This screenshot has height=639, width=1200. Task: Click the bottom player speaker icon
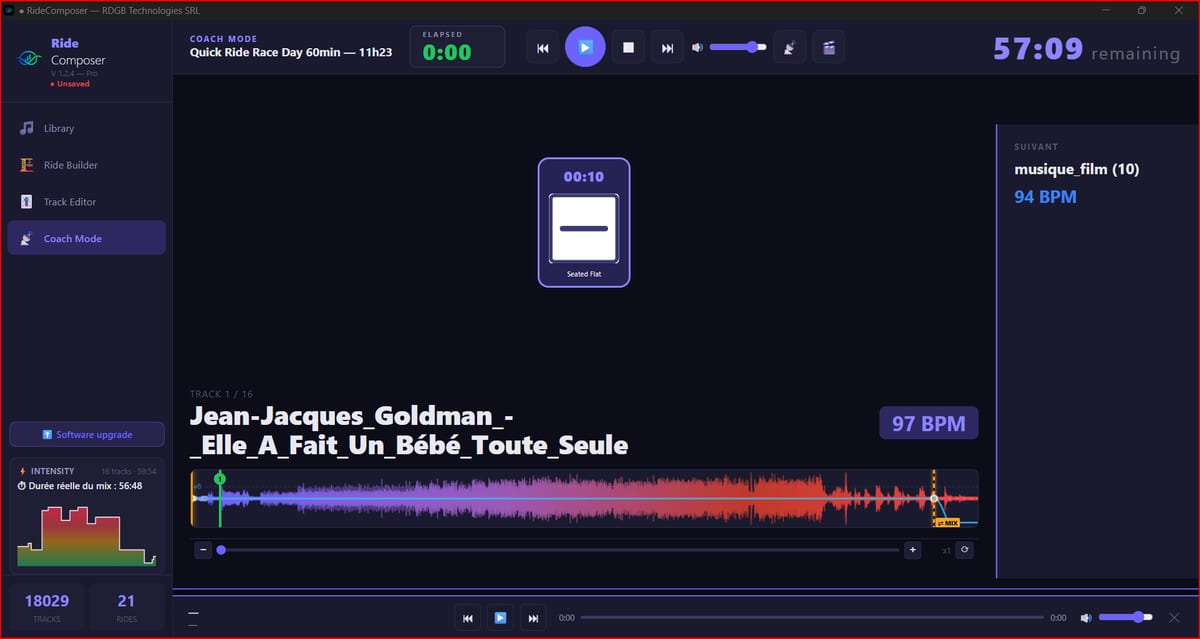click(1086, 618)
